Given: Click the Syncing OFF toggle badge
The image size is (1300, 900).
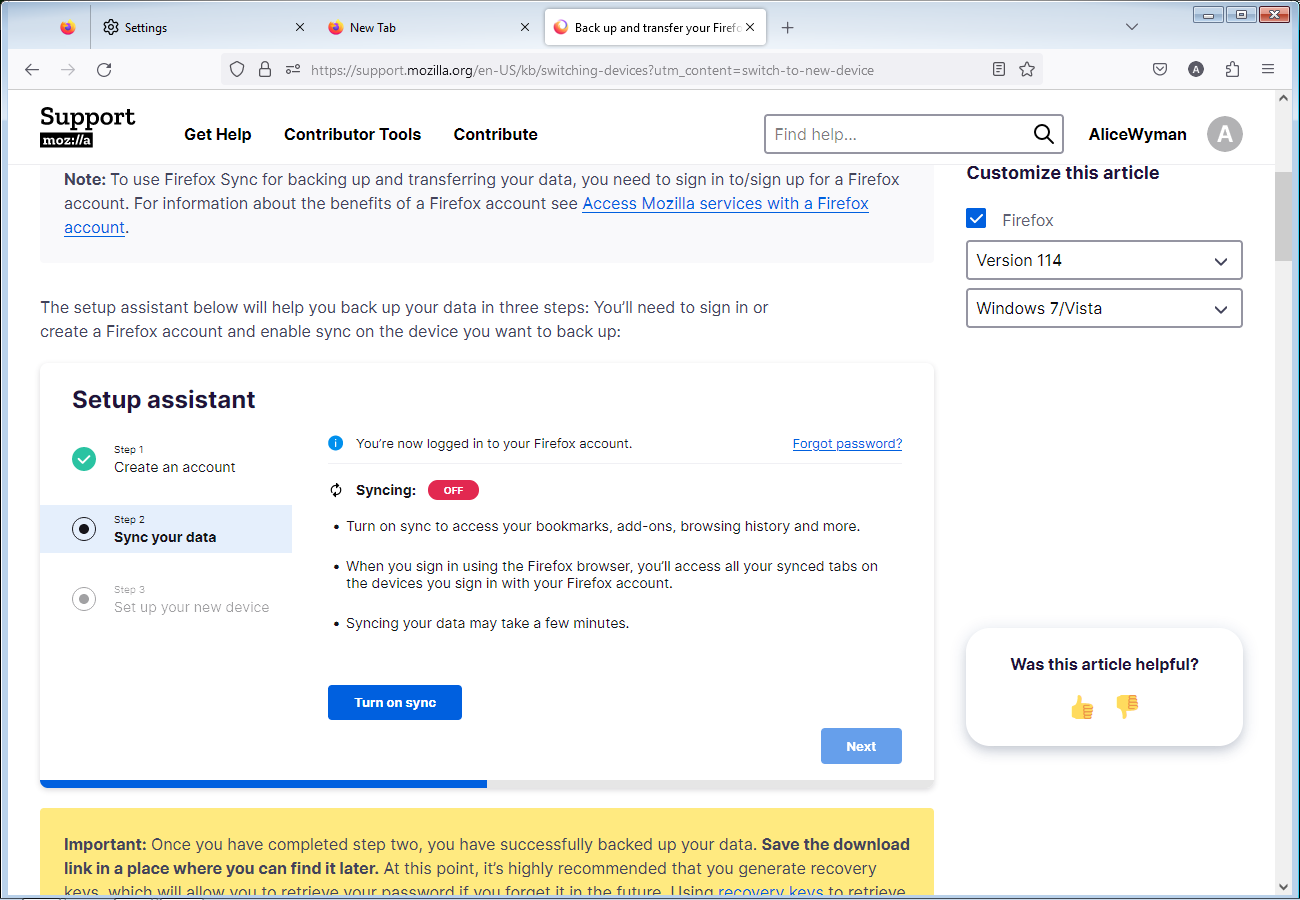Looking at the screenshot, I should click(x=453, y=490).
